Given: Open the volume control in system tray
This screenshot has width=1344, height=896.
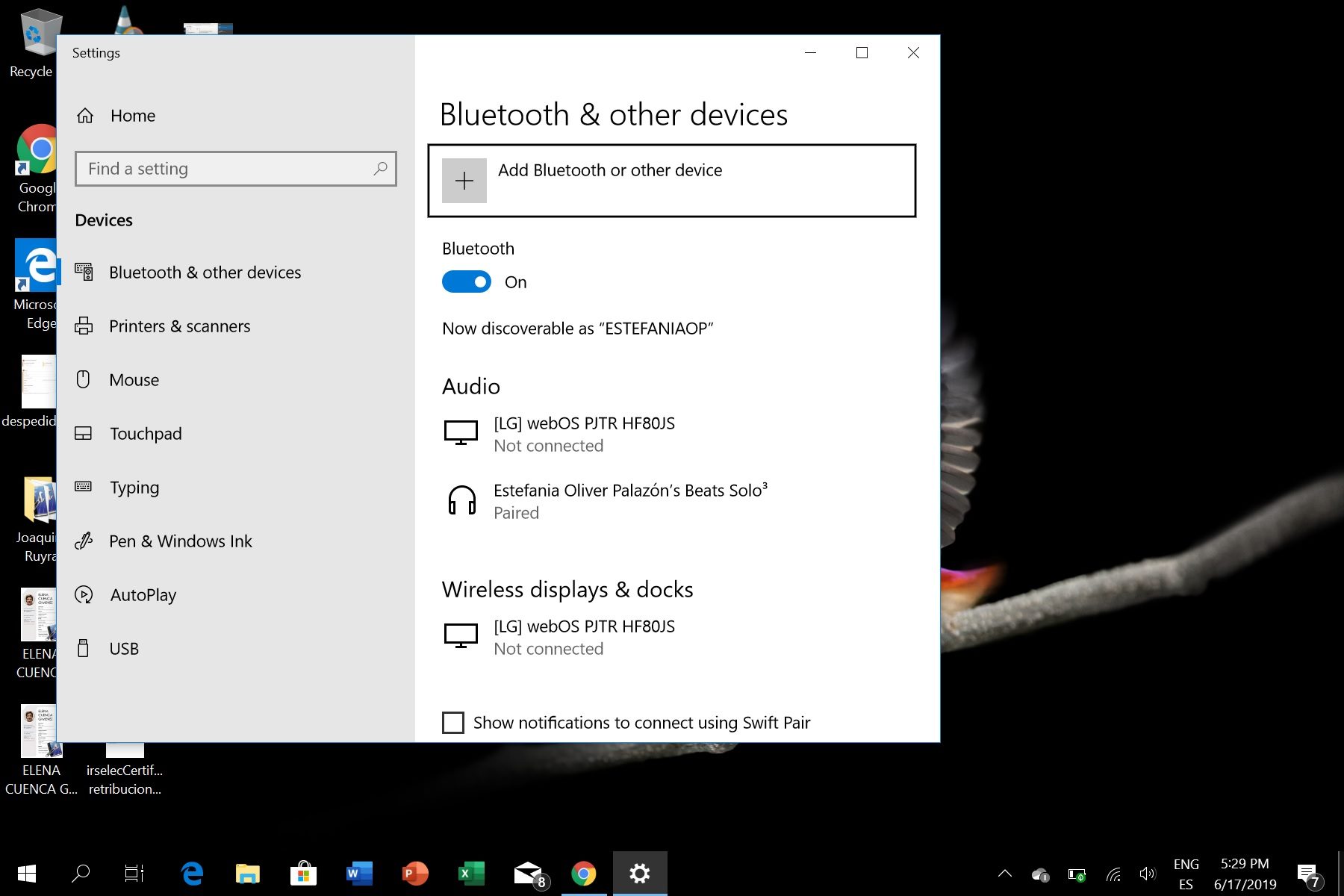Looking at the screenshot, I should (1148, 874).
